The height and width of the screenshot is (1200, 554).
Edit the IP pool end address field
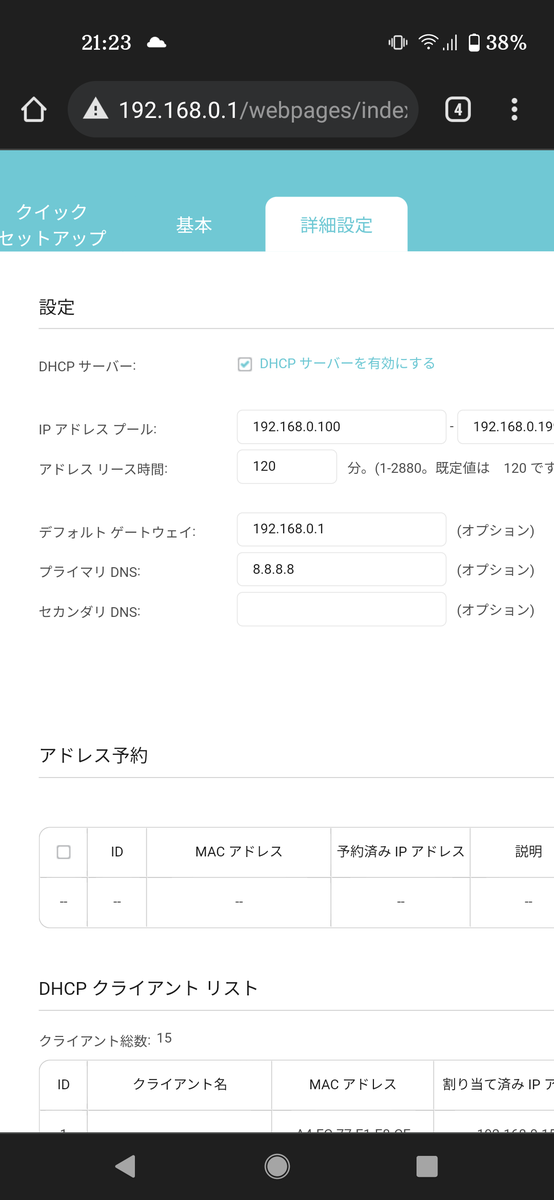[506, 426]
